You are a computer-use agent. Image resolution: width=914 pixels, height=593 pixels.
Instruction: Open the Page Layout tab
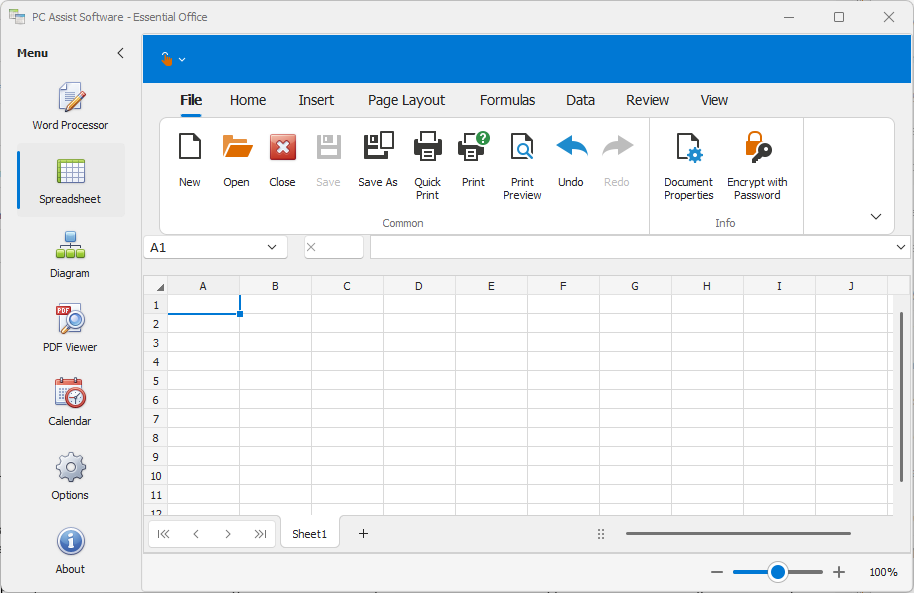click(x=406, y=100)
